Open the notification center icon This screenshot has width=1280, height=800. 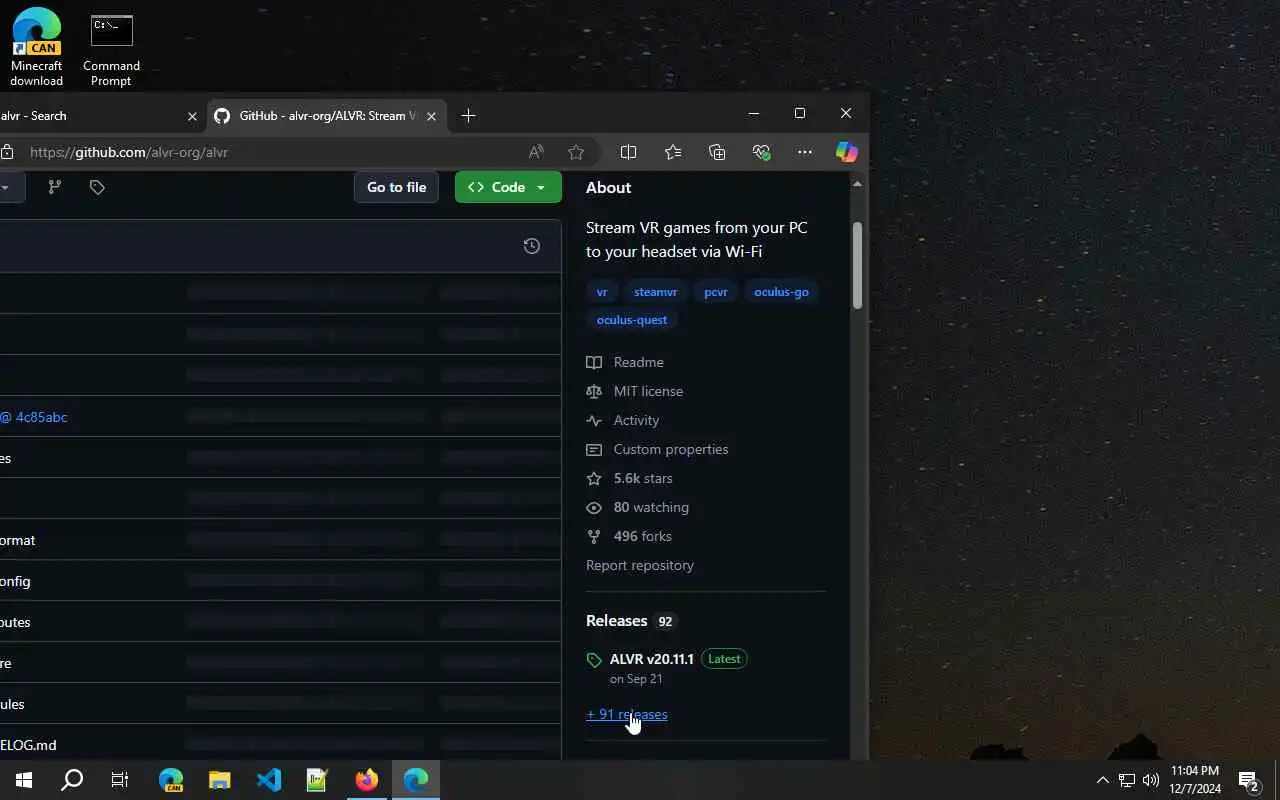[x=1249, y=780]
